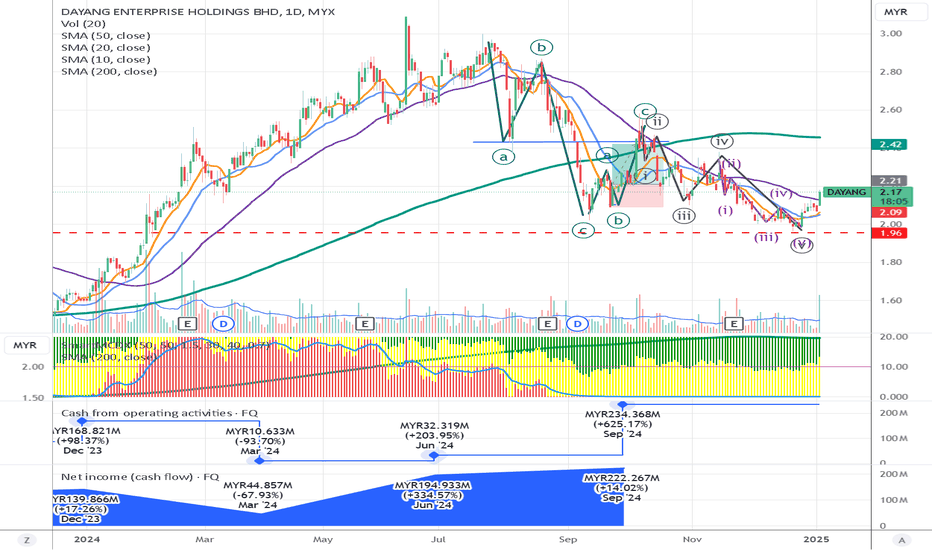Toggle the A auto-scale button at bottom right
The width and height of the screenshot is (932, 550).
901,540
